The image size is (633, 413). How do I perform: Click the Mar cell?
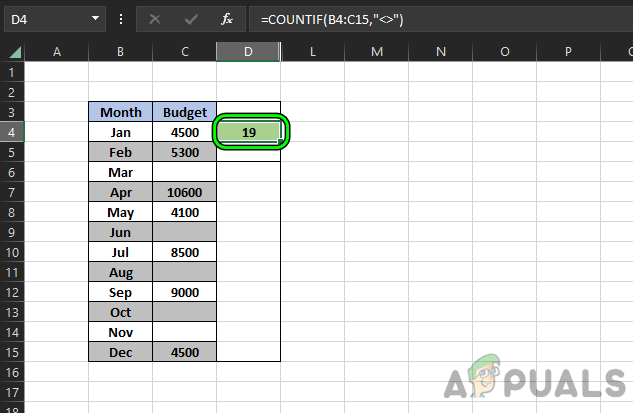pyautogui.click(x=121, y=172)
